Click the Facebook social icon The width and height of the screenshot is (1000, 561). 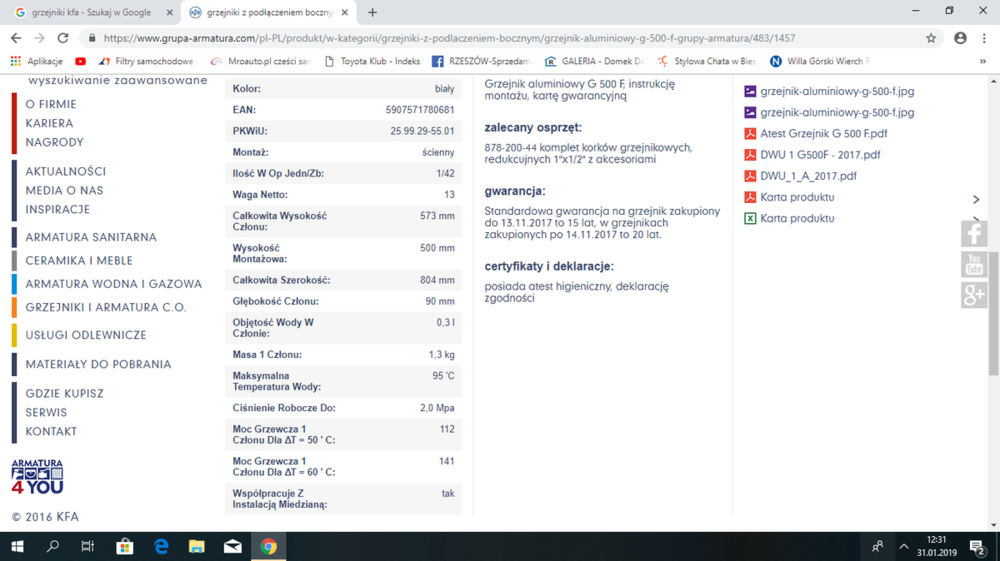pyautogui.click(x=974, y=233)
